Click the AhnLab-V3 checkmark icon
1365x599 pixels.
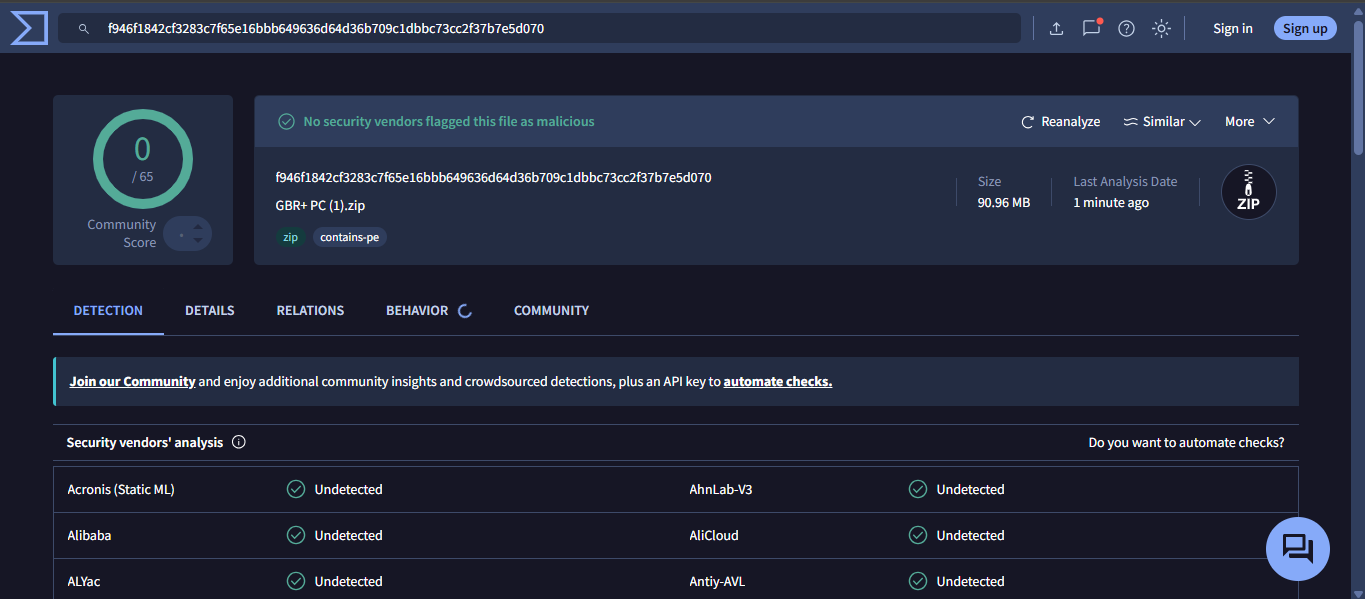click(918, 489)
